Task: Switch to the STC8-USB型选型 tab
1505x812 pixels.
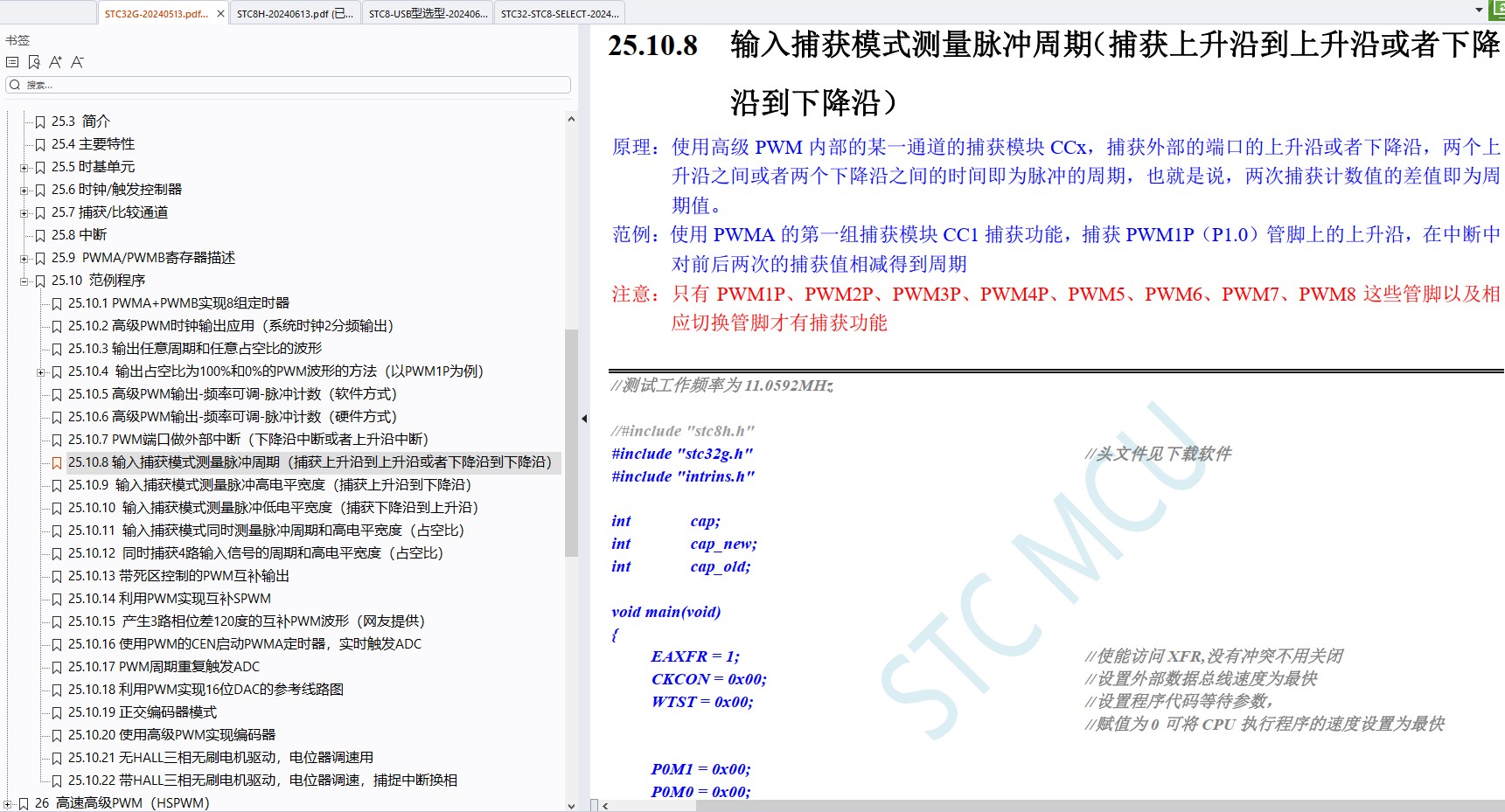Action: point(428,14)
